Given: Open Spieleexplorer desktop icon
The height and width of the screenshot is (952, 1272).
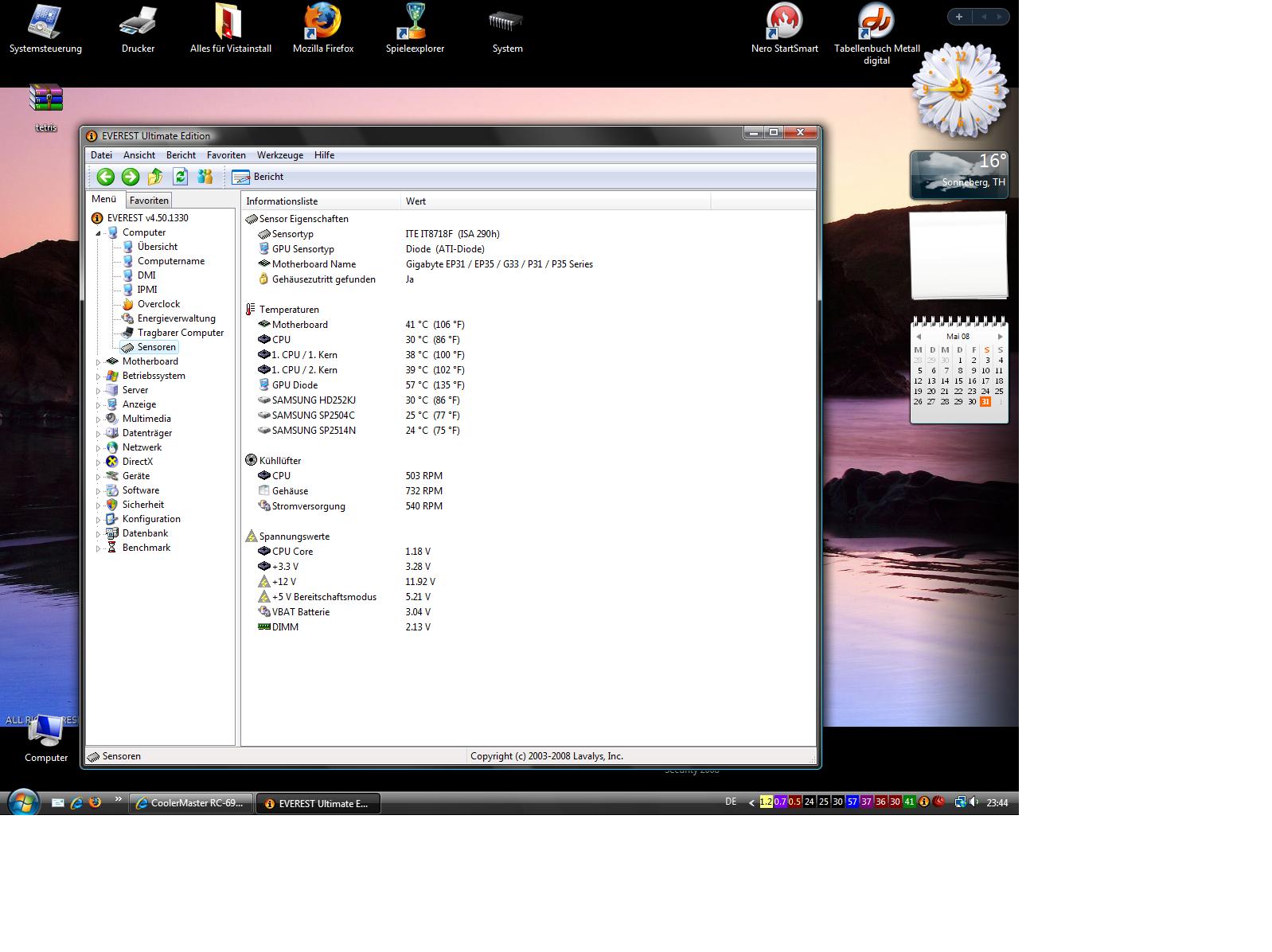Looking at the screenshot, I should (x=415, y=29).
